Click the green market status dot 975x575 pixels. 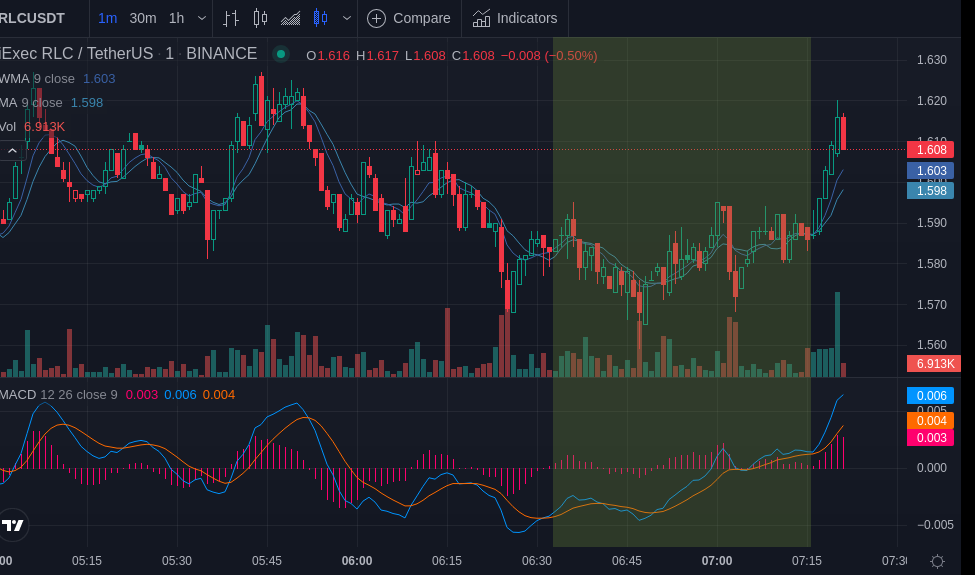pyautogui.click(x=281, y=54)
